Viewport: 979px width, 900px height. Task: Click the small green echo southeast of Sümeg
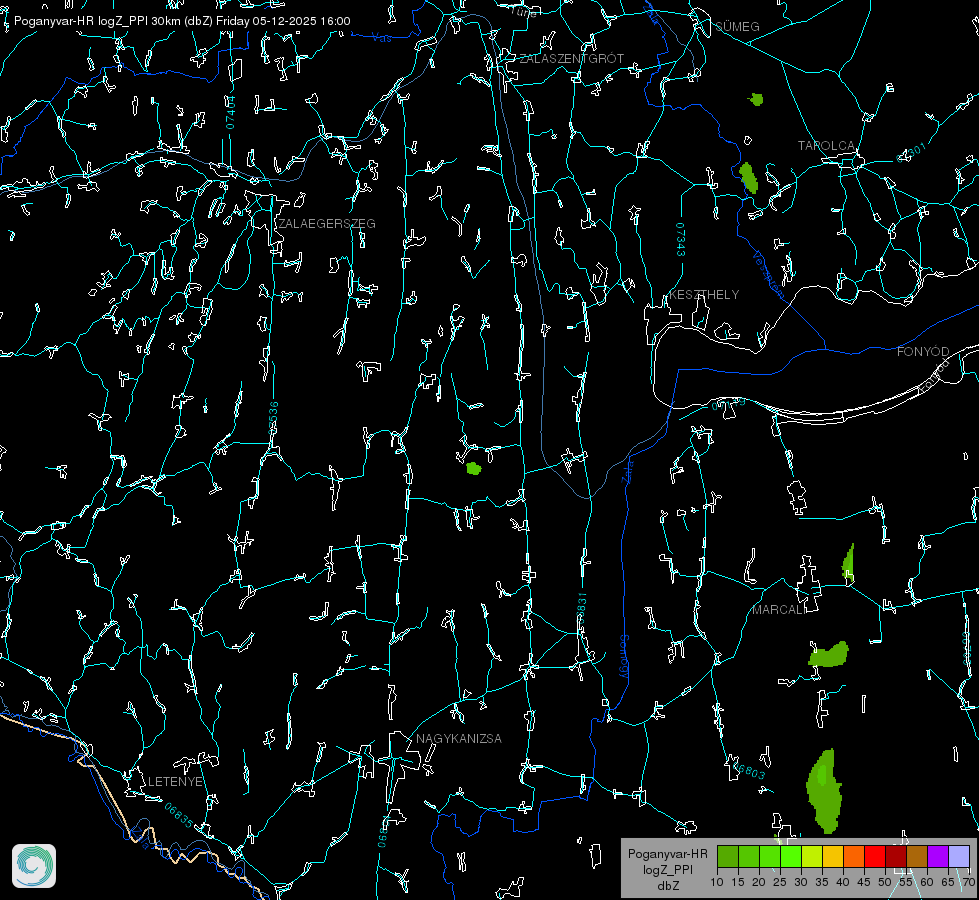(x=757, y=99)
